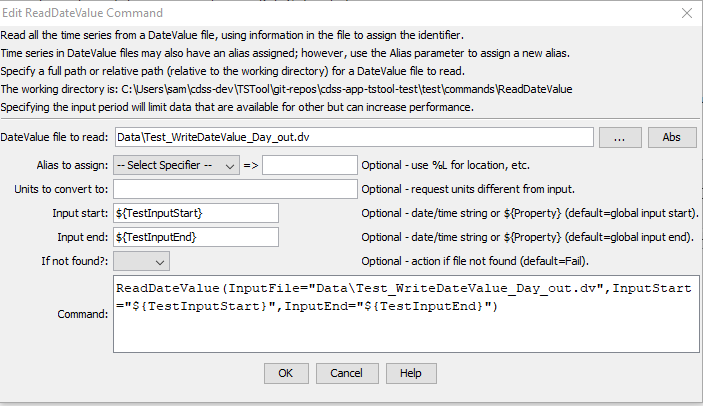Click the Units to convert to field
703x406 pixels.
[x=235, y=189]
